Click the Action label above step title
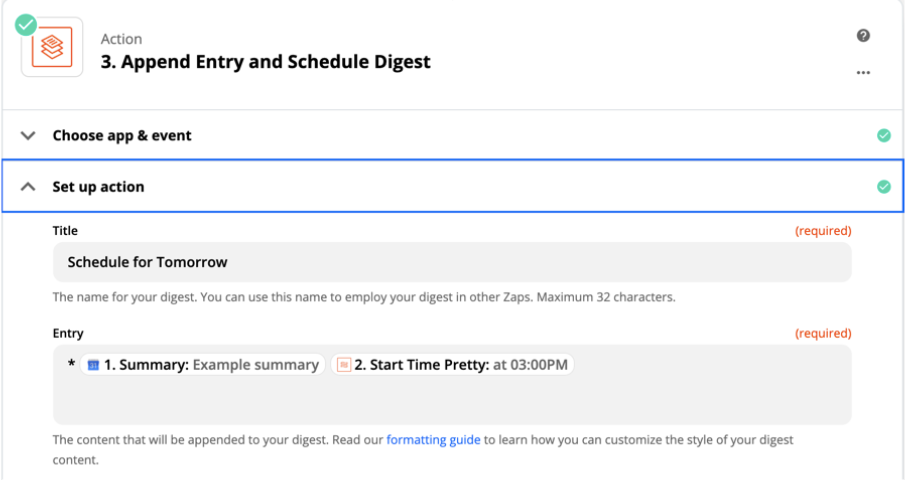The image size is (905, 482). point(121,39)
